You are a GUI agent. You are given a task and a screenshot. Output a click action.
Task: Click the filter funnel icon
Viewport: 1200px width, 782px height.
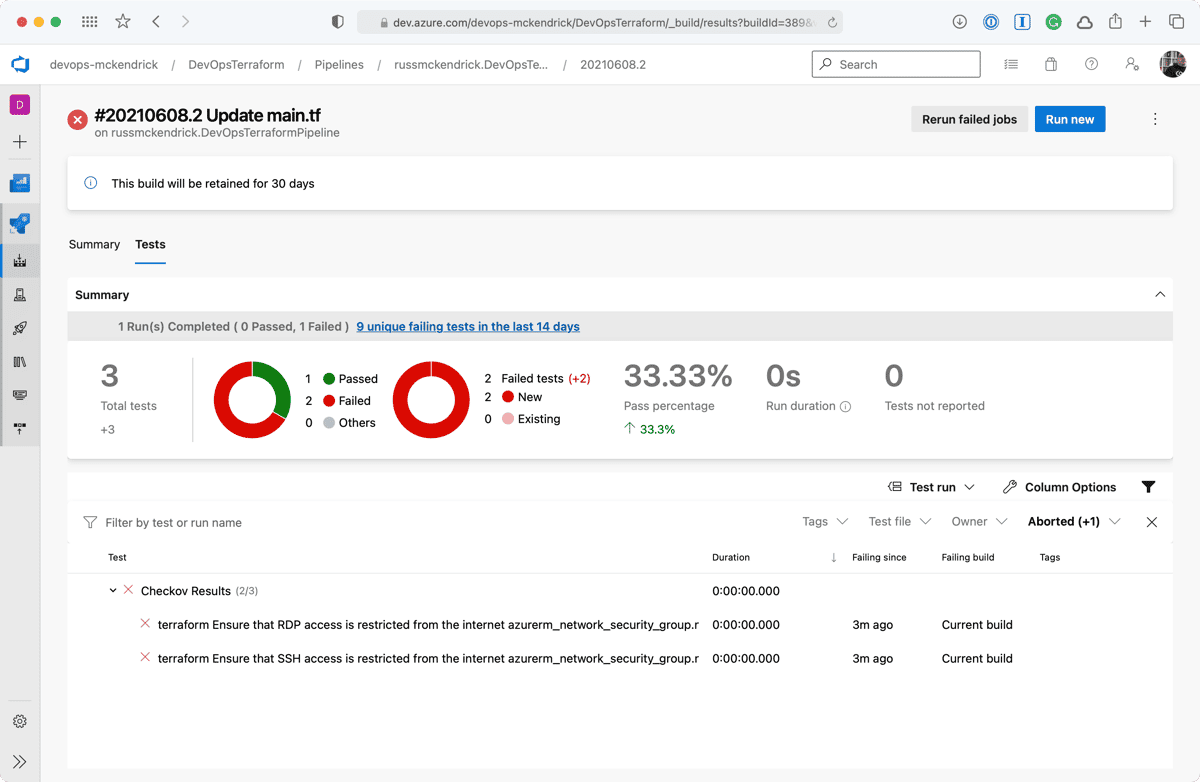click(x=1148, y=487)
